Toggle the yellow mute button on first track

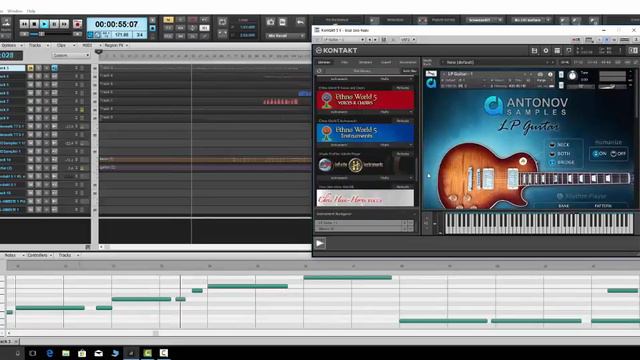point(31,68)
